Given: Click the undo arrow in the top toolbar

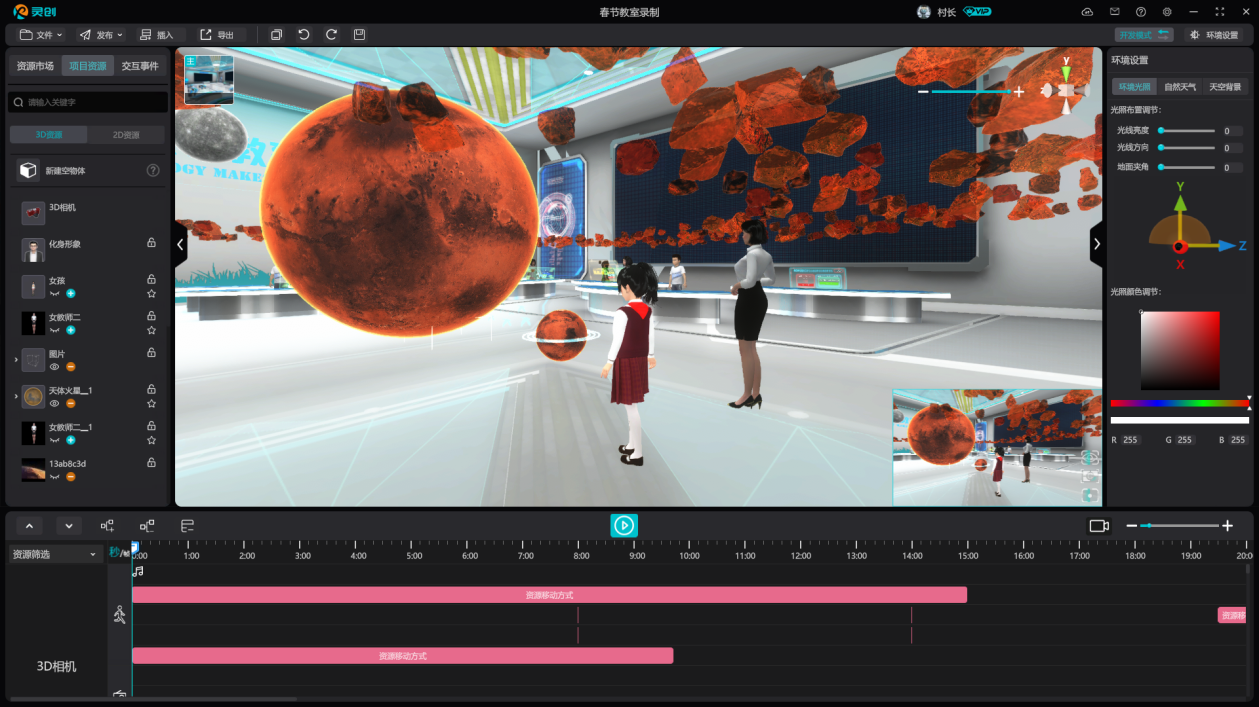Looking at the screenshot, I should click(304, 35).
